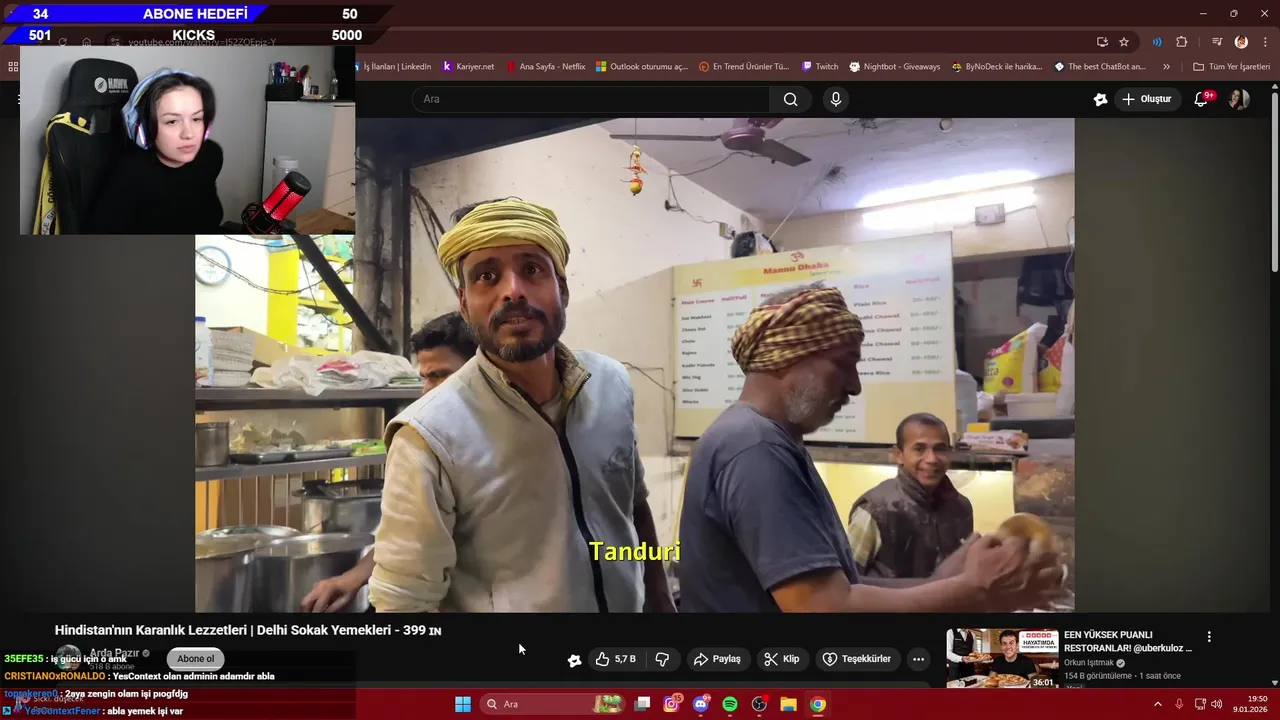Click the microphone icon in system tray
This screenshot has height=720, width=1280.
(x=1179, y=704)
